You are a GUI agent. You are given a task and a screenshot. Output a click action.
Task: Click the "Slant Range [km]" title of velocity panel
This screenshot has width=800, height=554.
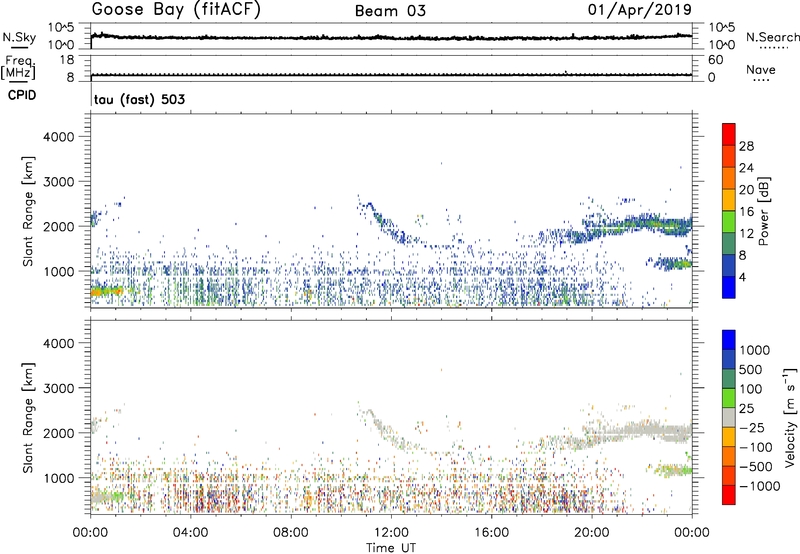tap(28, 417)
